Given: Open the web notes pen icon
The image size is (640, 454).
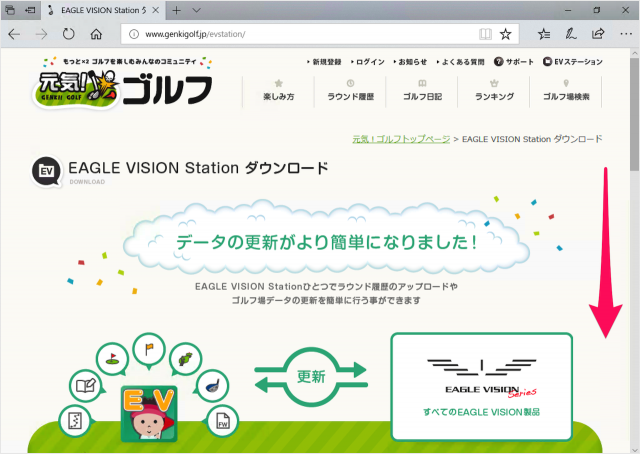Looking at the screenshot, I should [571, 34].
